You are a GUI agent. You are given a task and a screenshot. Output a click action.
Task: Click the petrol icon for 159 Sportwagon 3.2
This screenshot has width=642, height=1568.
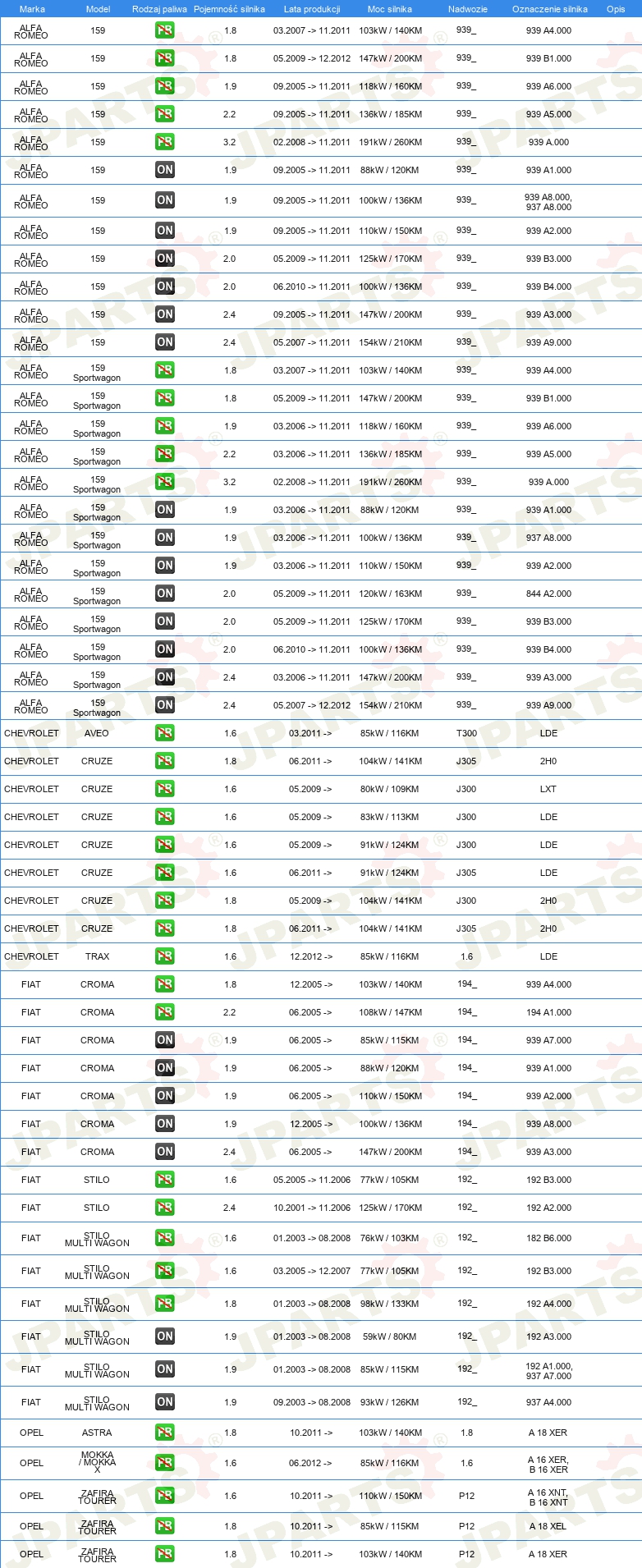tap(165, 482)
